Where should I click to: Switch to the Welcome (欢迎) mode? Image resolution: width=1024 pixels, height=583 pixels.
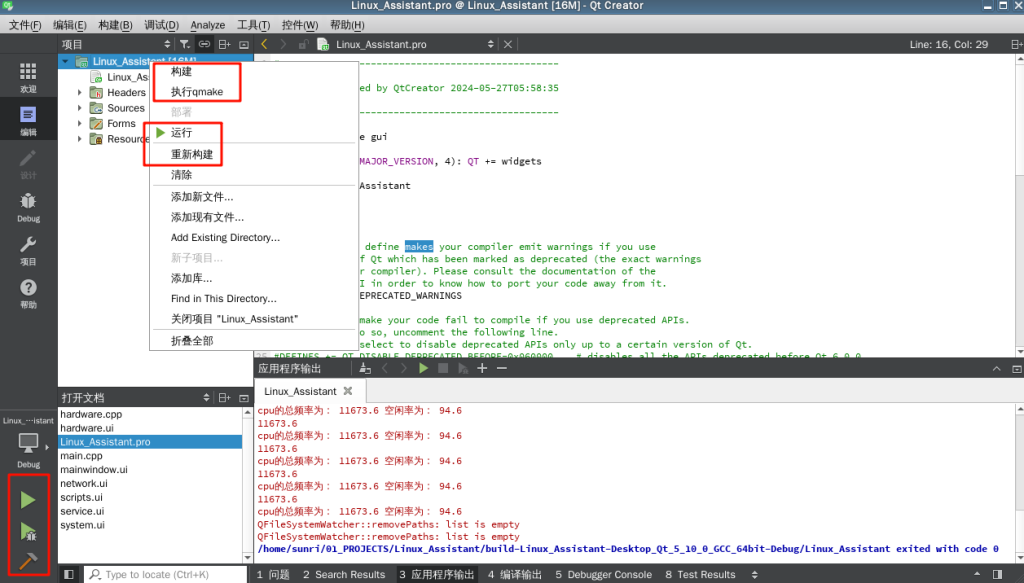[28, 77]
